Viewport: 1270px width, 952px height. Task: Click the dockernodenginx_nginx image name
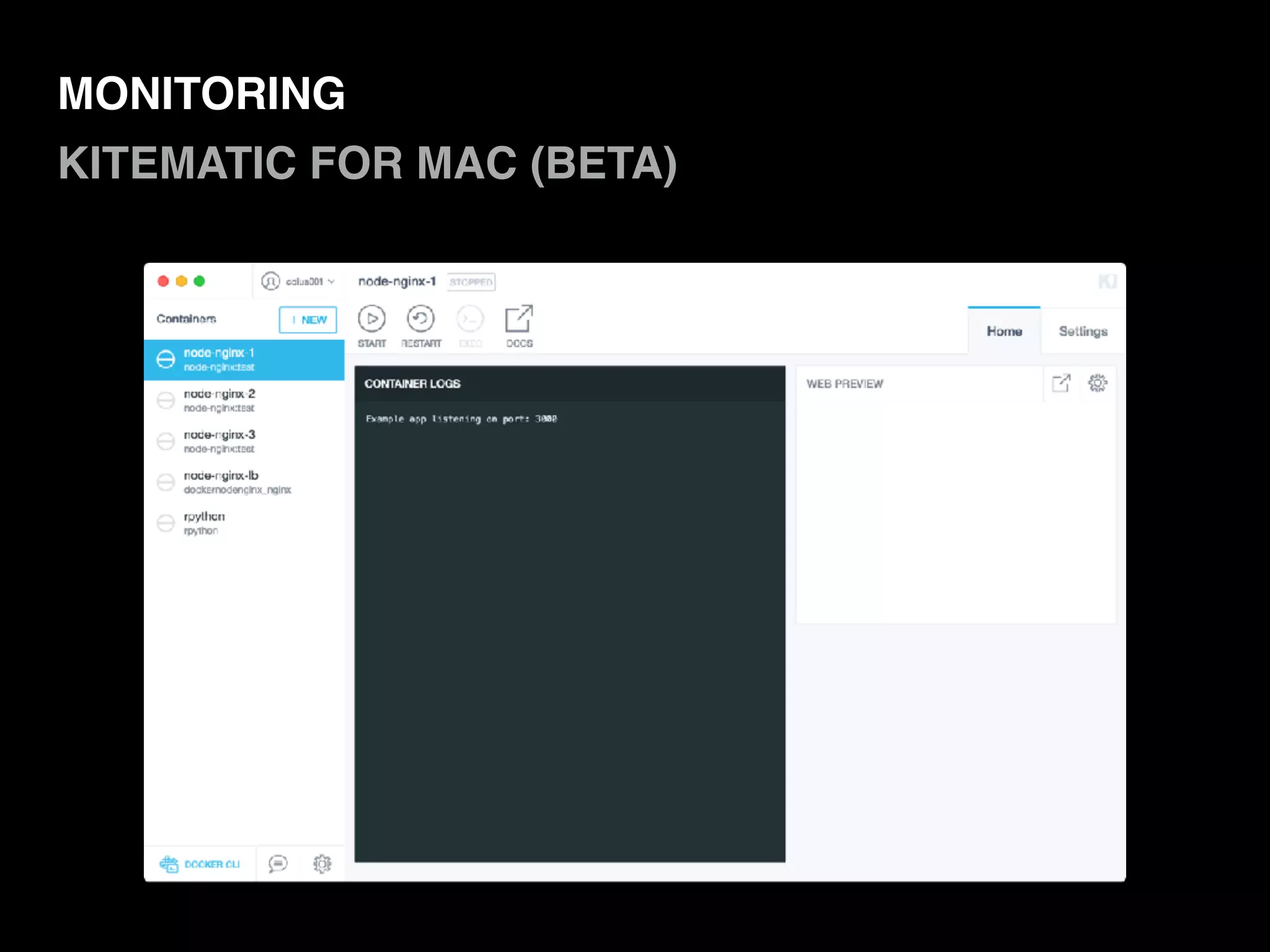click(238, 490)
